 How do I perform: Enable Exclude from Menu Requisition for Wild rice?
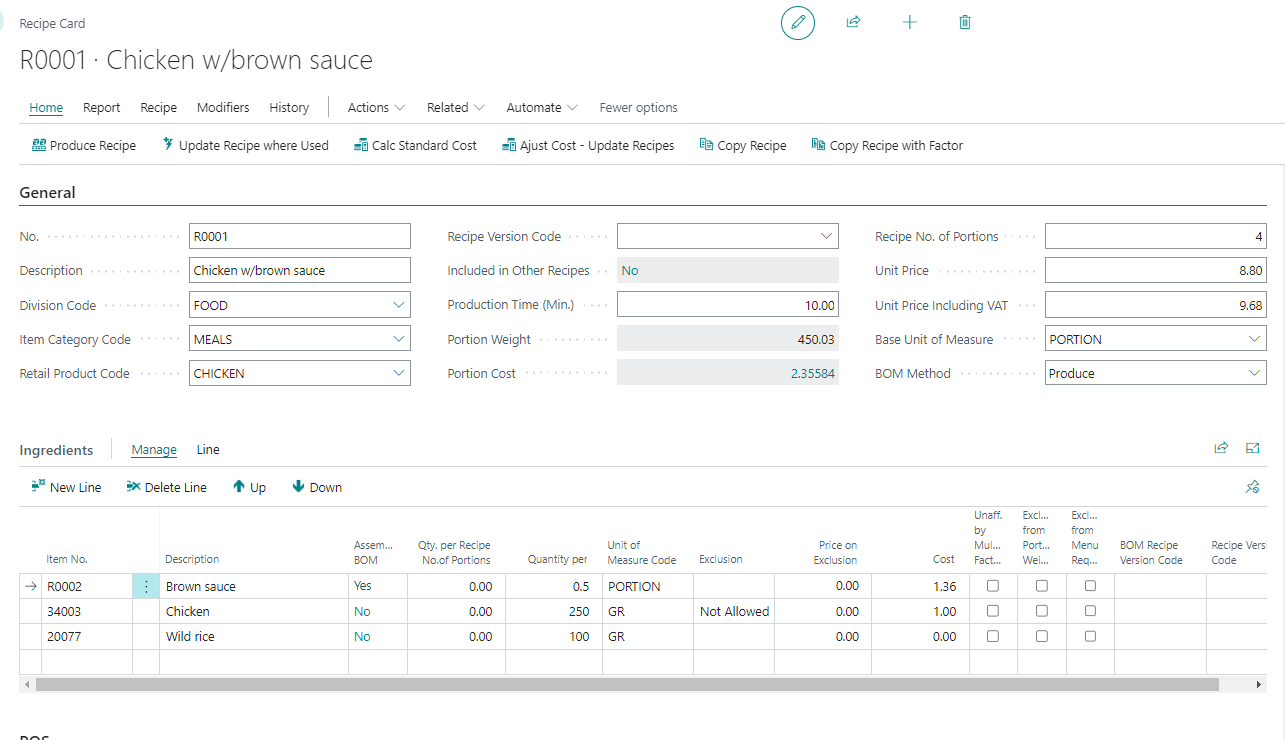click(x=1090, y=636)
